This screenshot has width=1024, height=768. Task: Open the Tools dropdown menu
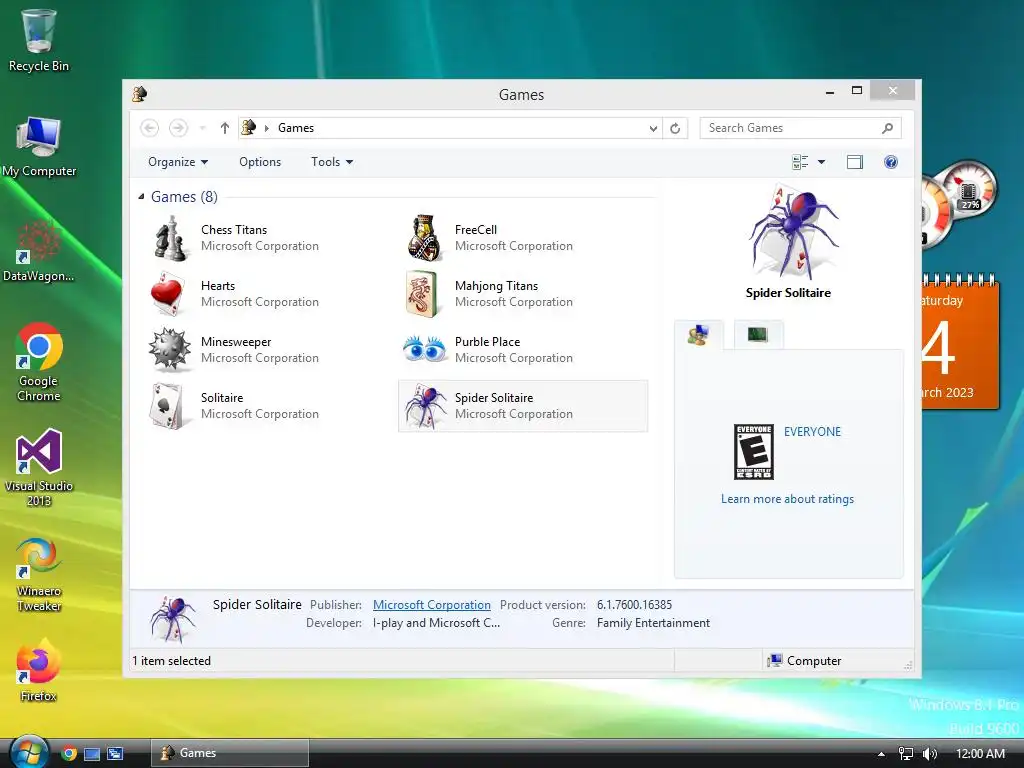click(x=332, y=162)
